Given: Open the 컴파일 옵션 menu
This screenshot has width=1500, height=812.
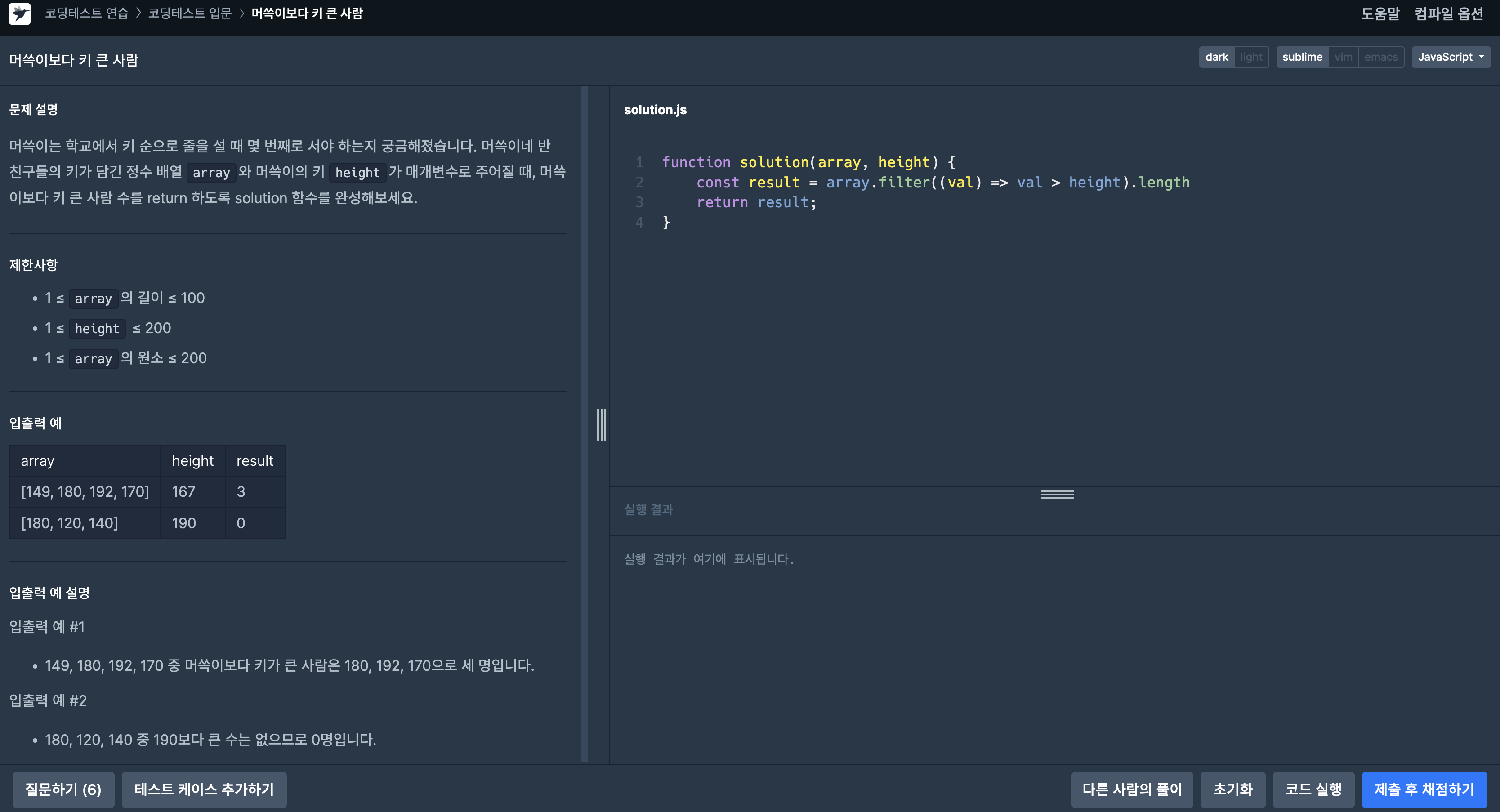Looking at the screenshot, I should pyautogui.click(x=1449, y=13).
